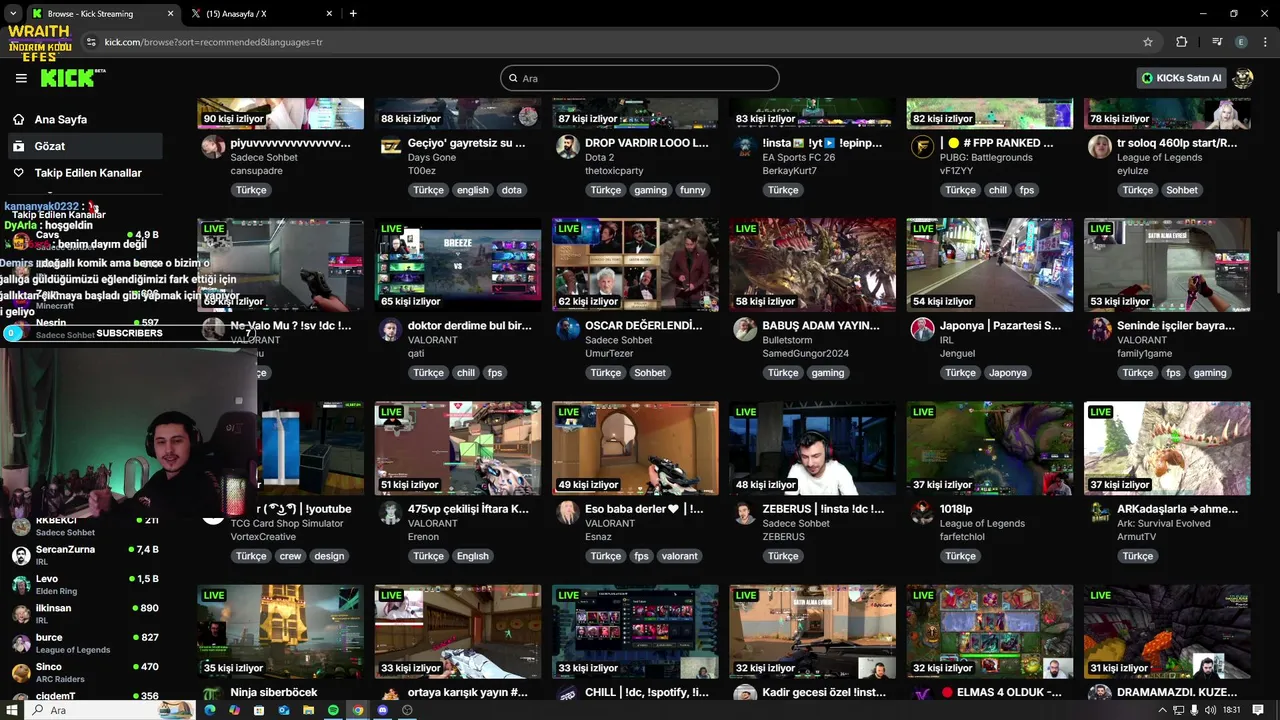Click ArmutTV channel avatar
This screenshot has height=720, width=1280.
click(1100, 512)
